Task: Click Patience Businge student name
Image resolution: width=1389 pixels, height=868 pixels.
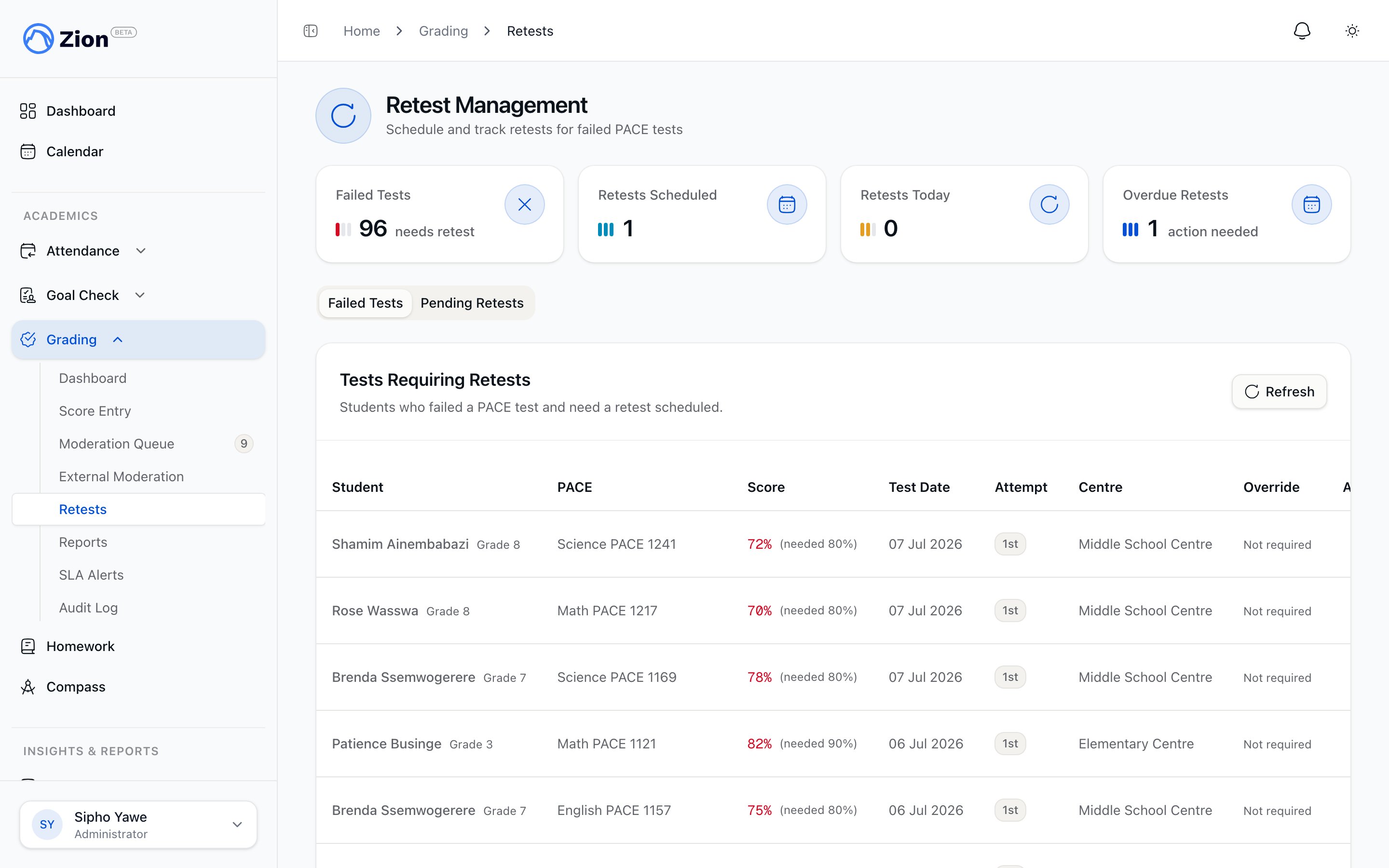Action: (x=386, y=744)
